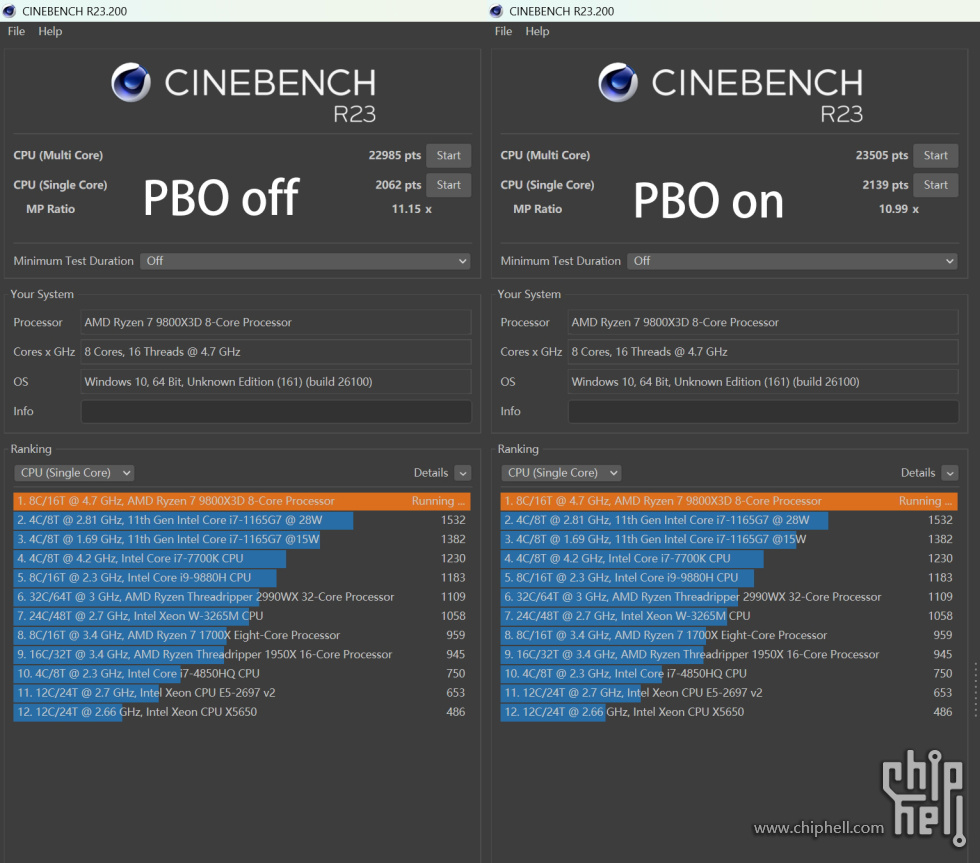Select running 9800X3D ranking row in right window
Viewport: 980px width, 863px height.
[729, 501]
